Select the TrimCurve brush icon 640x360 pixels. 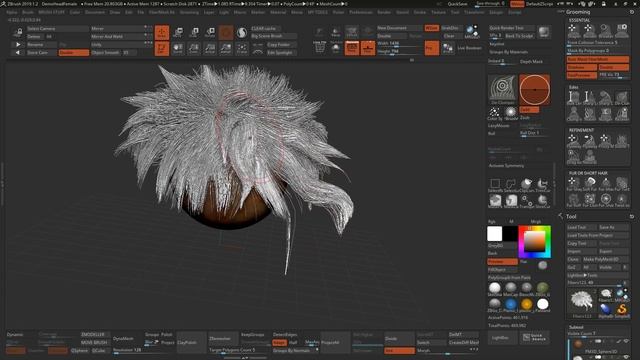(x=542, y=184)
